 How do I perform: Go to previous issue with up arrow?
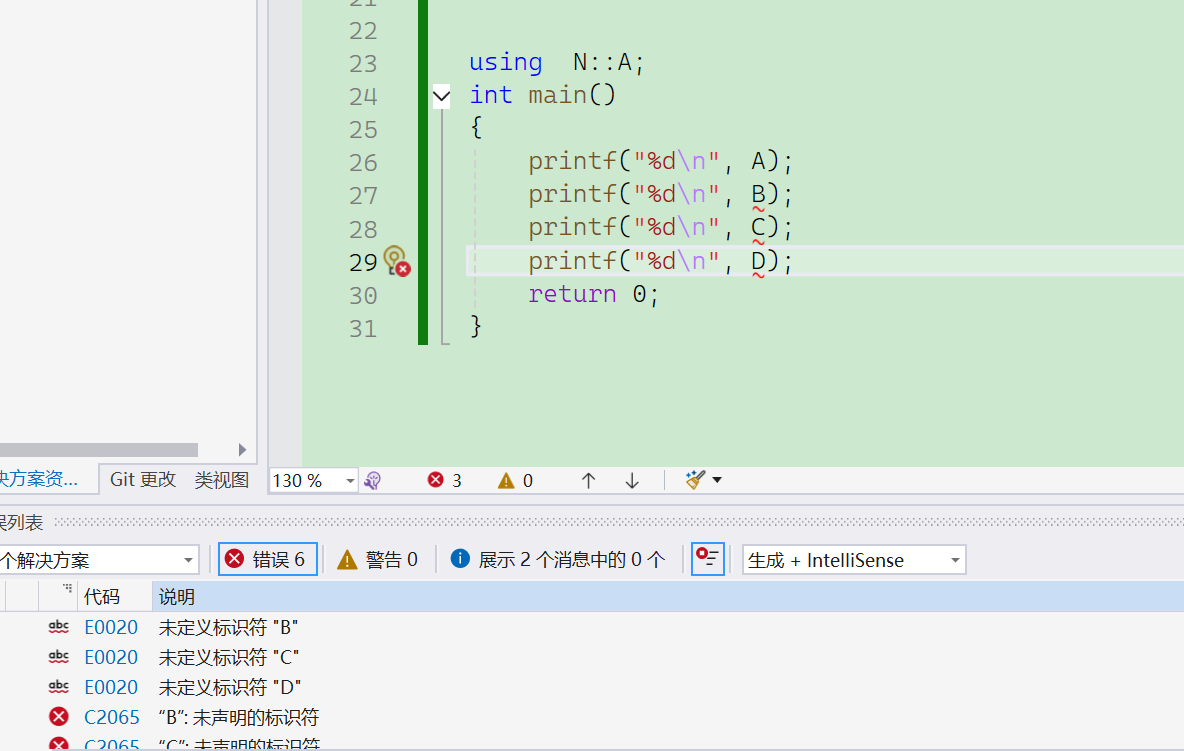pyautogui.click(x=588, y=480)
